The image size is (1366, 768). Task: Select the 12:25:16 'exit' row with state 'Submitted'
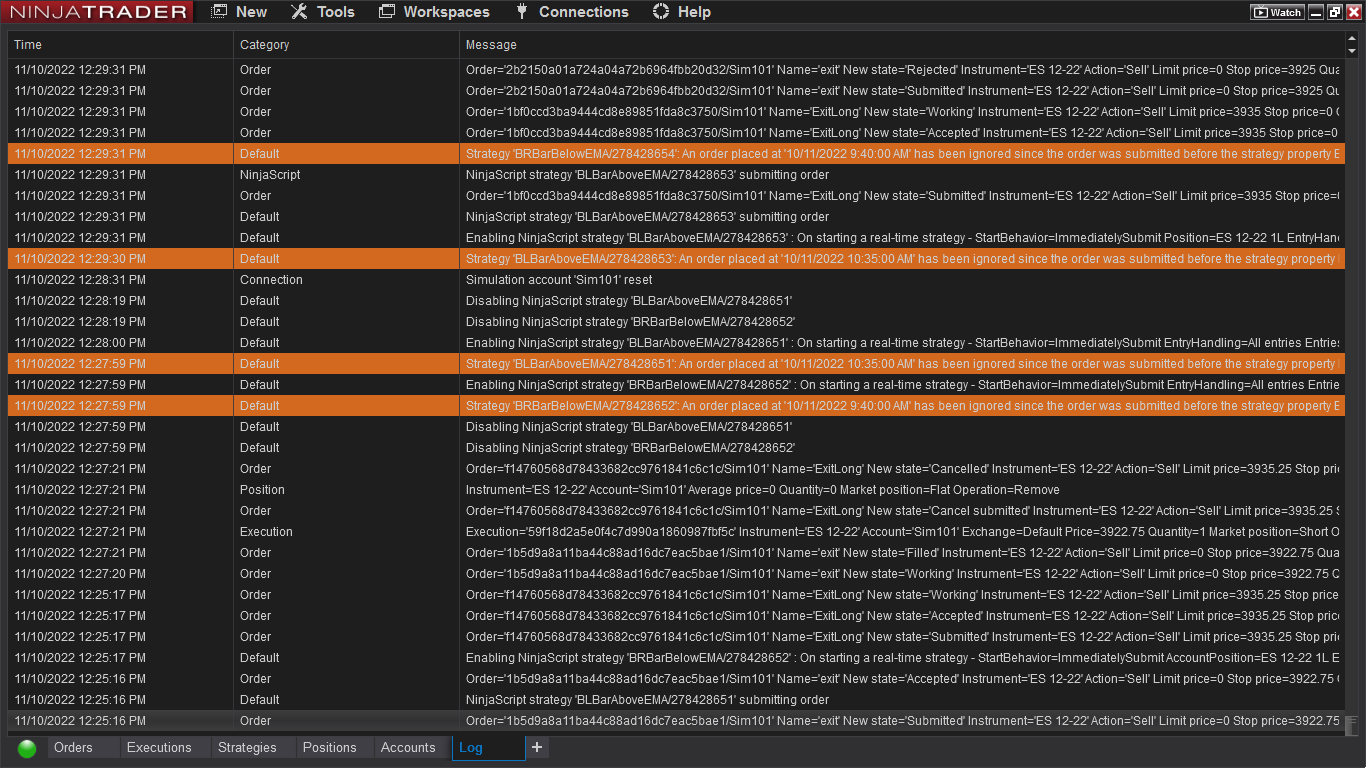676,721
